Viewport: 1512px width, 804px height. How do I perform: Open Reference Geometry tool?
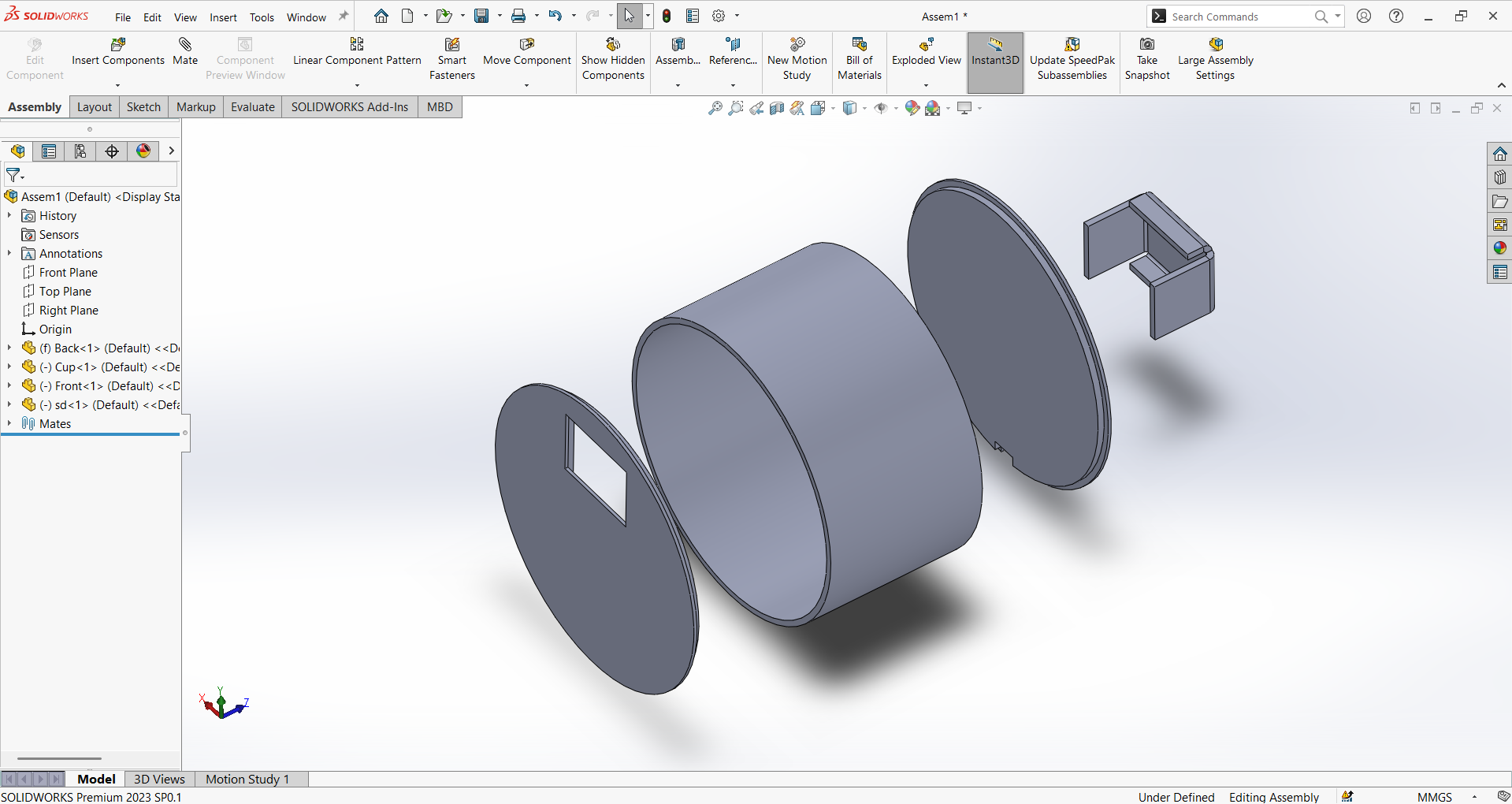(733, 52)
